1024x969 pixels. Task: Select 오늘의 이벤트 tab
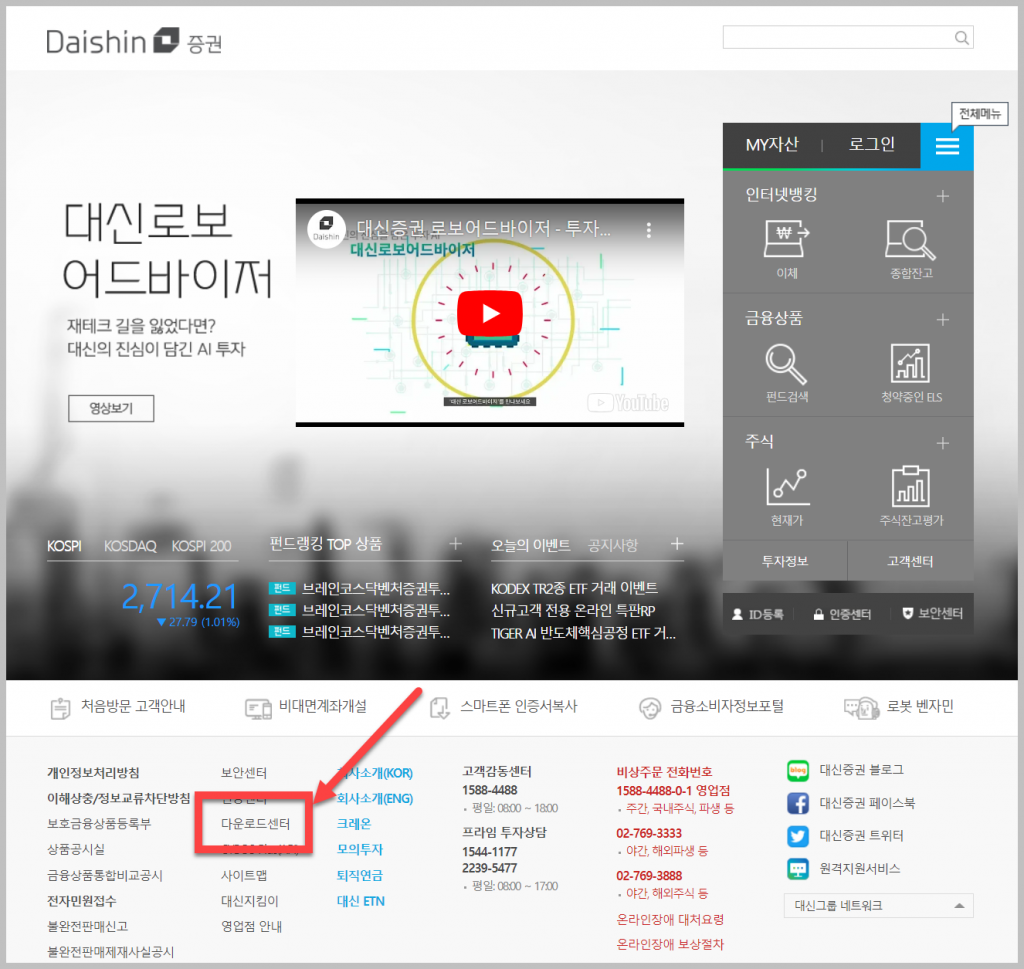coord(531,545)
